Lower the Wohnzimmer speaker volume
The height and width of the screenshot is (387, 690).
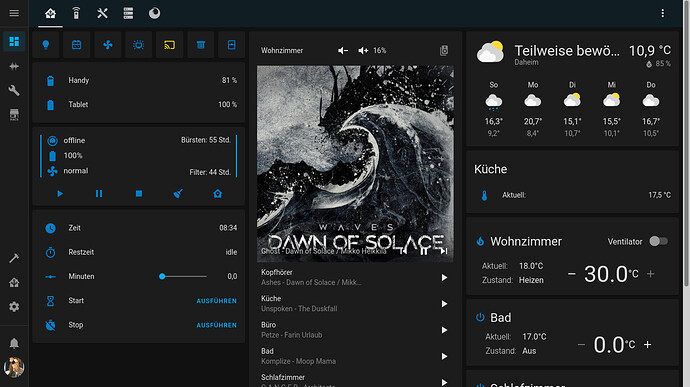[x=343, y=51]
